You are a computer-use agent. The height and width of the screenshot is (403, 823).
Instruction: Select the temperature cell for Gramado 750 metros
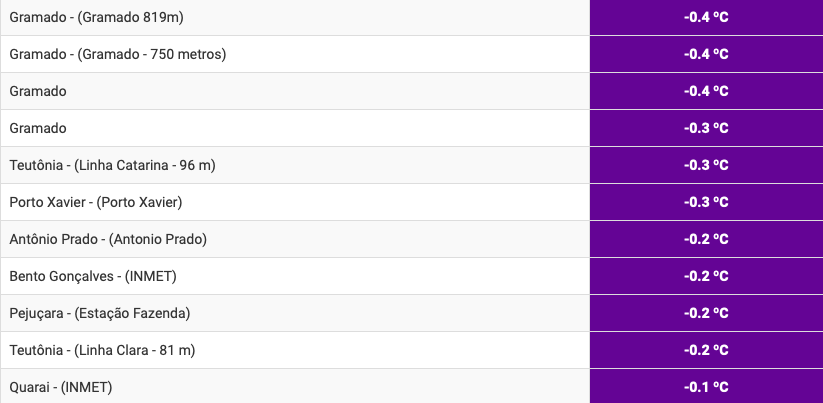[x=706, y=54]
